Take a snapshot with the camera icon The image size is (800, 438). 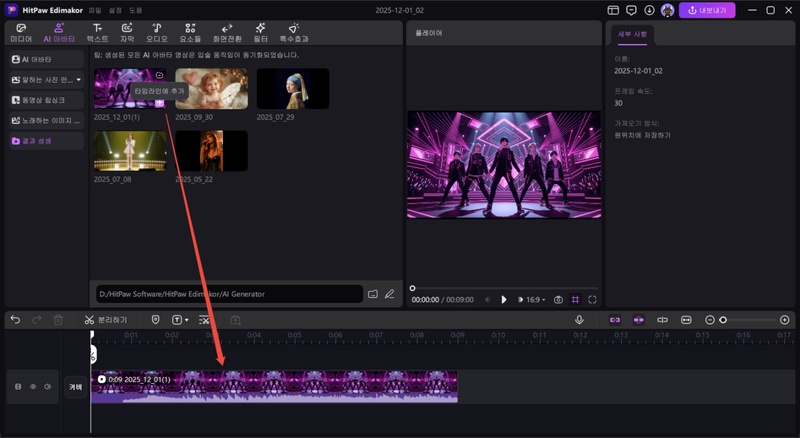pyautogui.click(x=558, y=299)
